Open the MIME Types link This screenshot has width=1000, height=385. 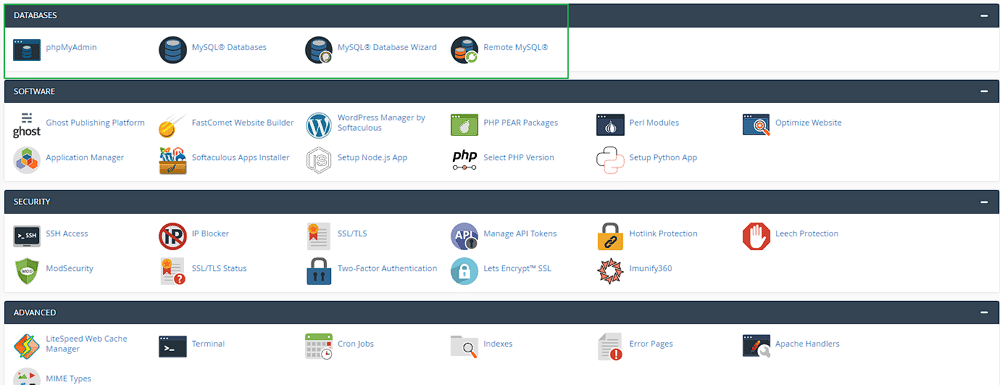click(x=68, y=379)
